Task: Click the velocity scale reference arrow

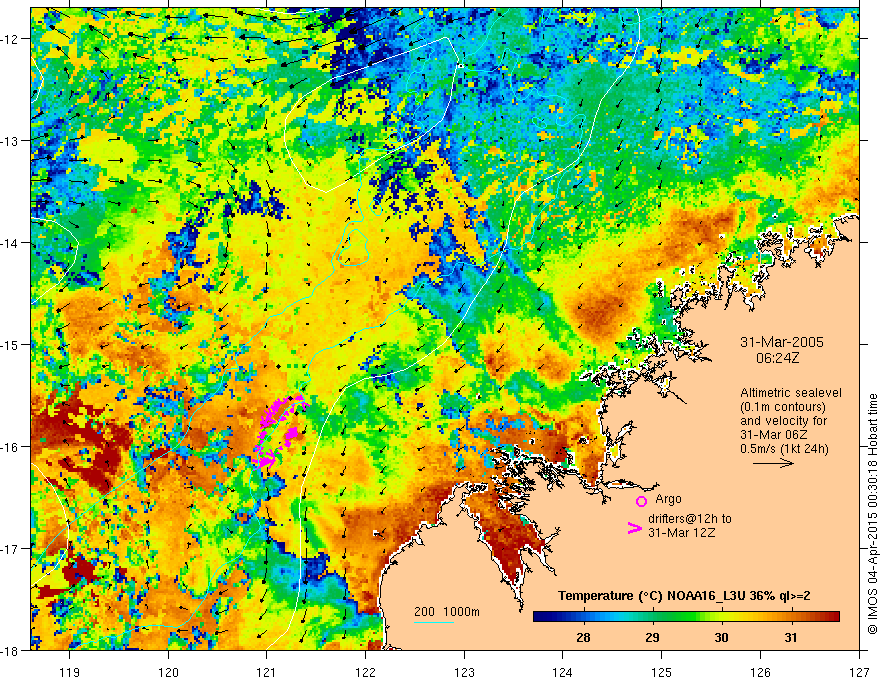Action: pyautogui.click(x=773, y=463)
